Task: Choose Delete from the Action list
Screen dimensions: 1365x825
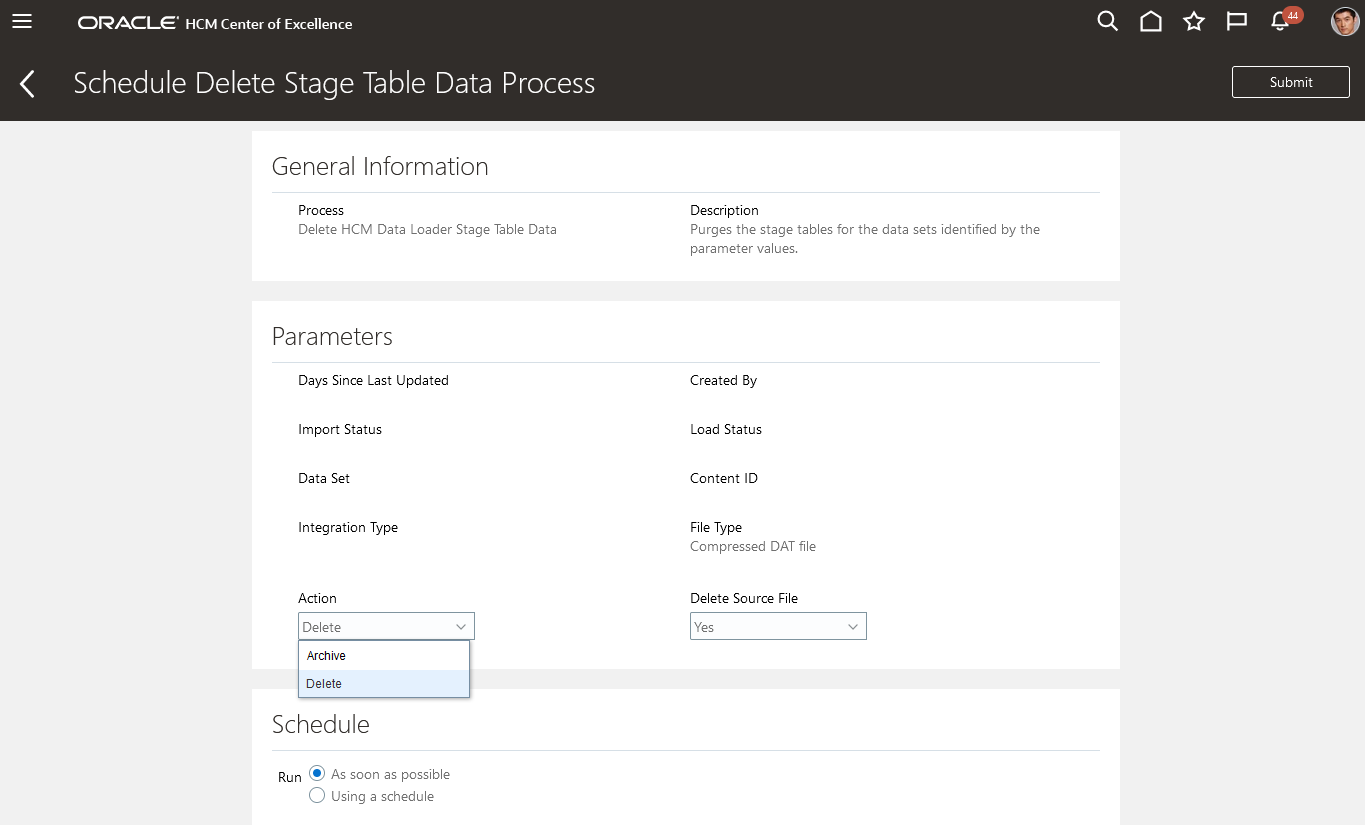Action: coord(324,684)
